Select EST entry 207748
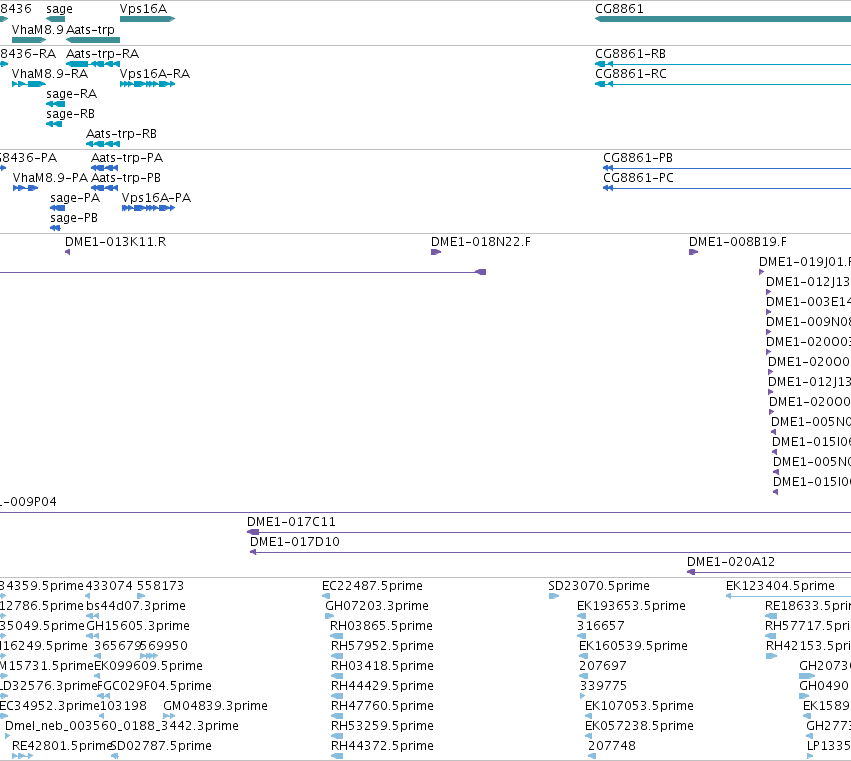Screen dimensions: 851x761 [x=592, y=757]
